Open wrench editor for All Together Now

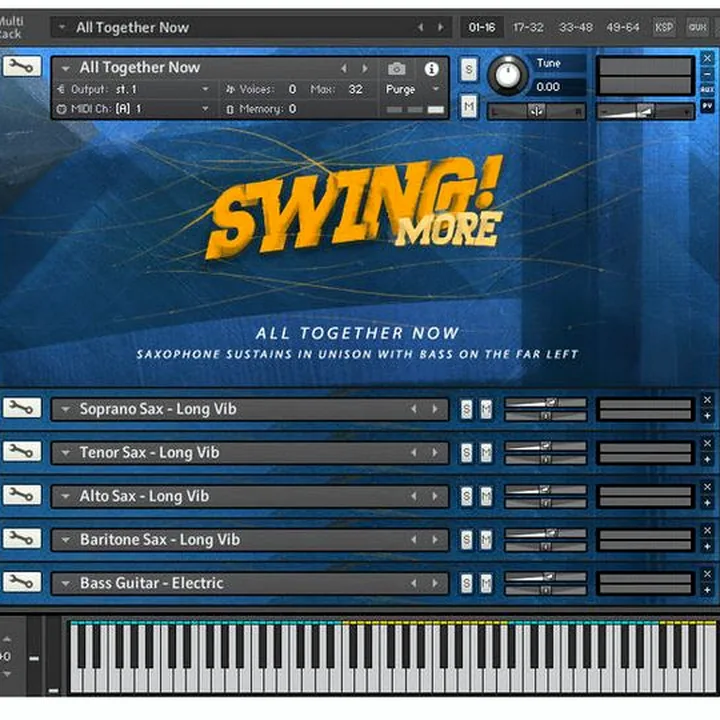point(22,67)
